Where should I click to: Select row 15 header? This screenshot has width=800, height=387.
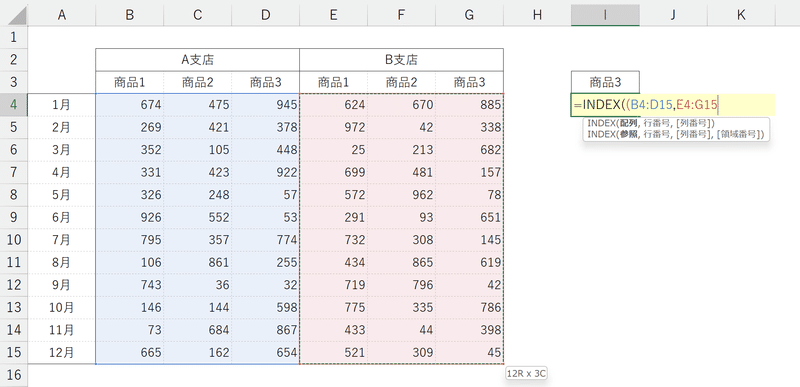(x=14, y=352)
